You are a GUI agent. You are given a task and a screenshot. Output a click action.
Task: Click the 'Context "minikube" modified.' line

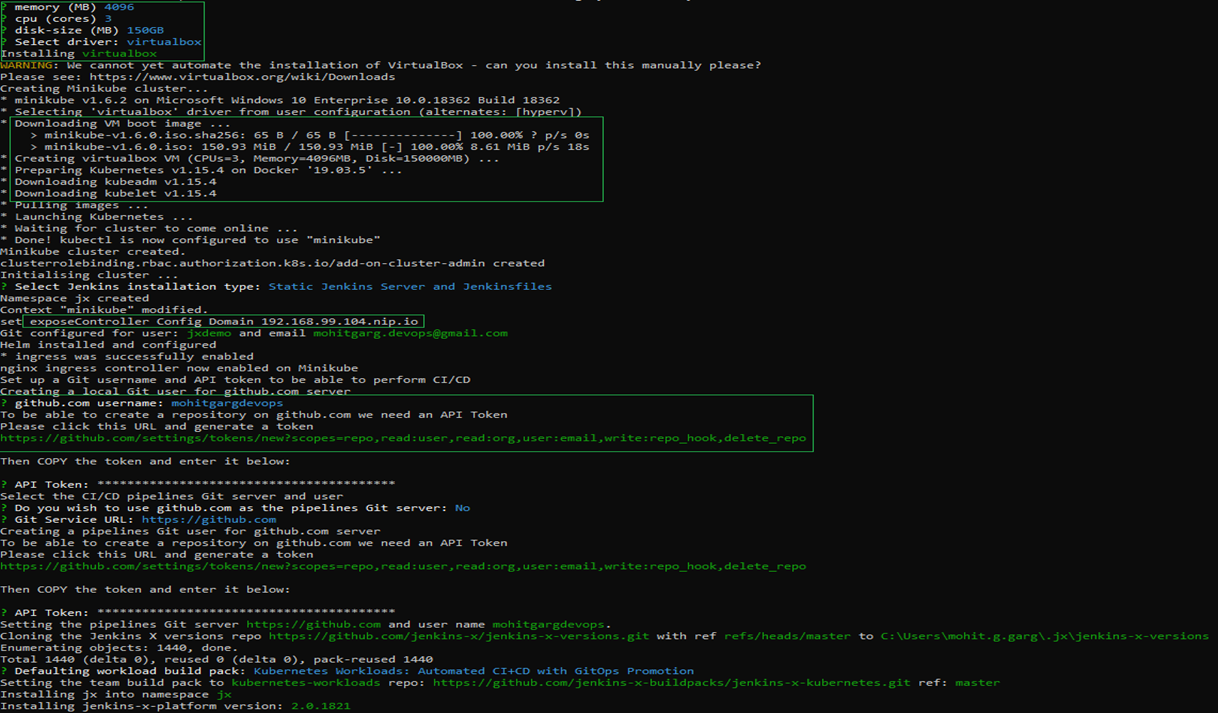click(x=104, y=310)
